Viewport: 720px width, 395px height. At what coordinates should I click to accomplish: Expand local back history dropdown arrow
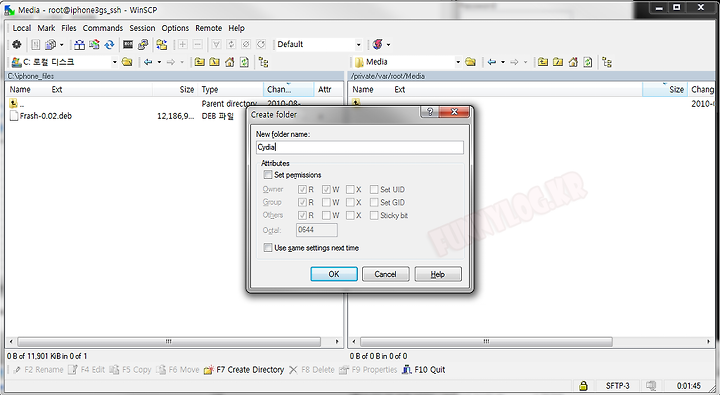click(159, 62)
